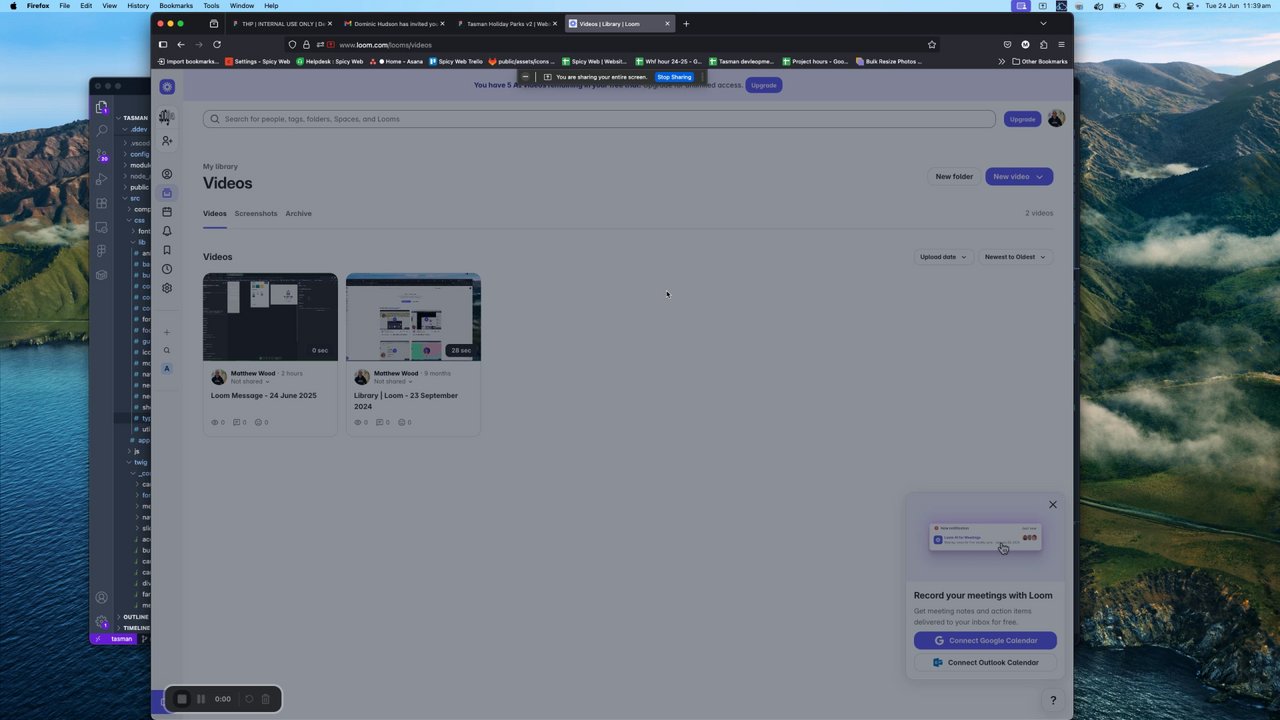Switch to the Videos tab
1280x720 pixels.
(x=215, y=213)
